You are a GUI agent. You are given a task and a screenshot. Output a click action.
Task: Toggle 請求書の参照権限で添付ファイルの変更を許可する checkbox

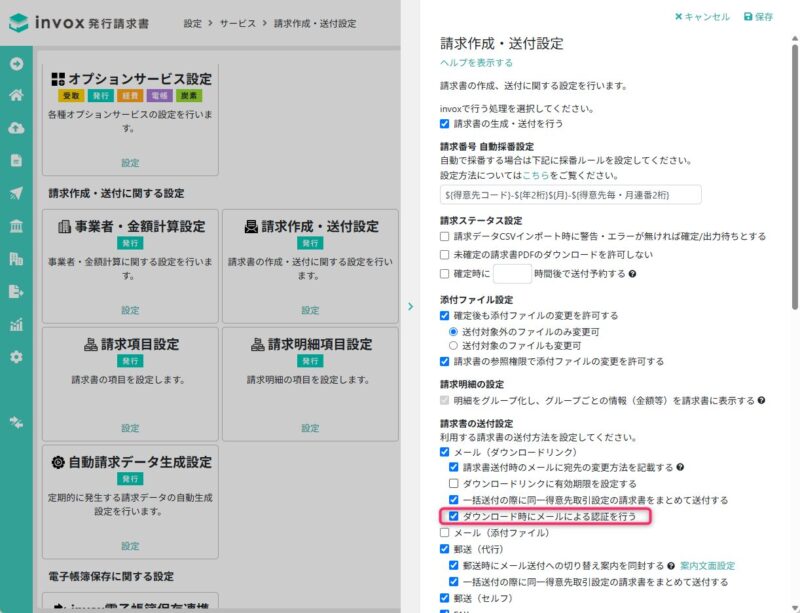tap(444, 361)
